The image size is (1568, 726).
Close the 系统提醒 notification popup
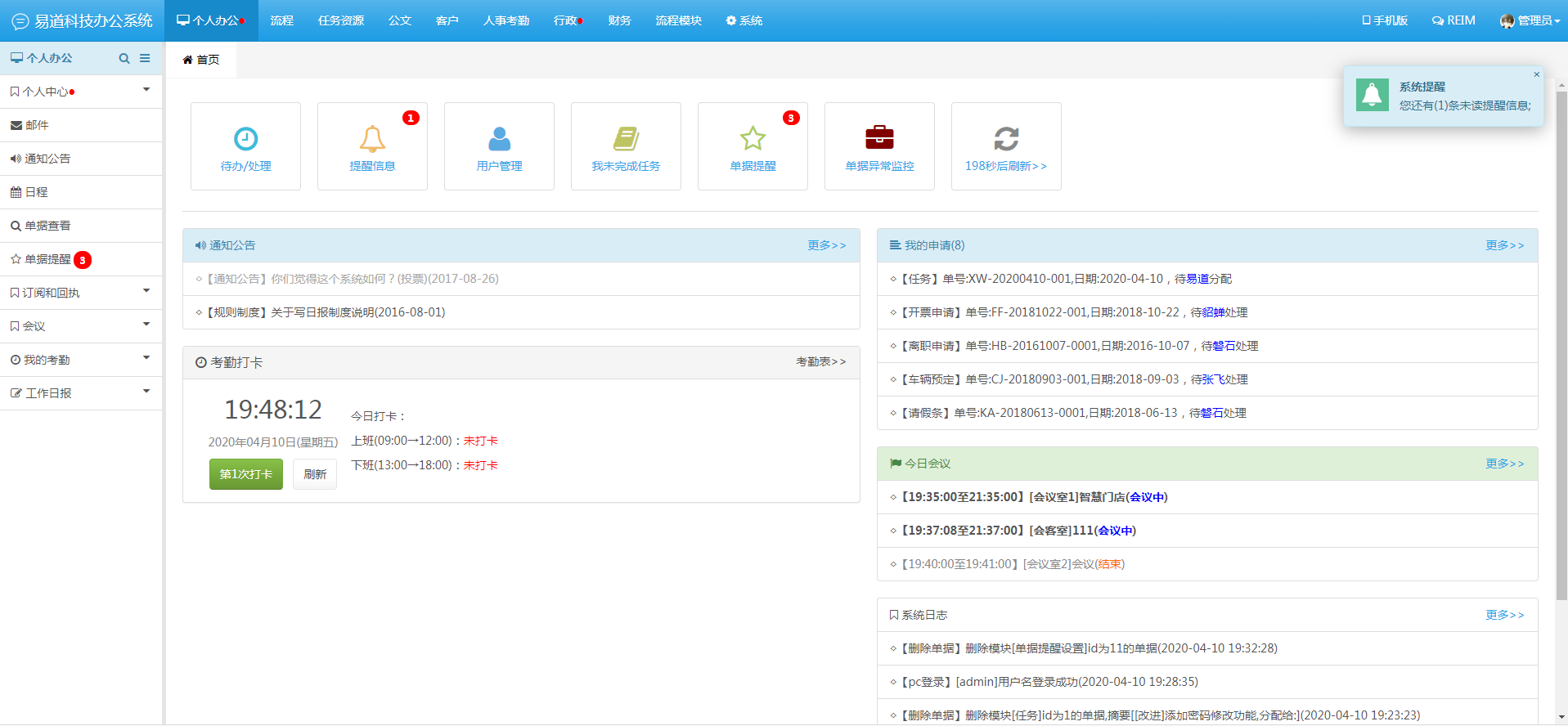[x=1536, y=74]
